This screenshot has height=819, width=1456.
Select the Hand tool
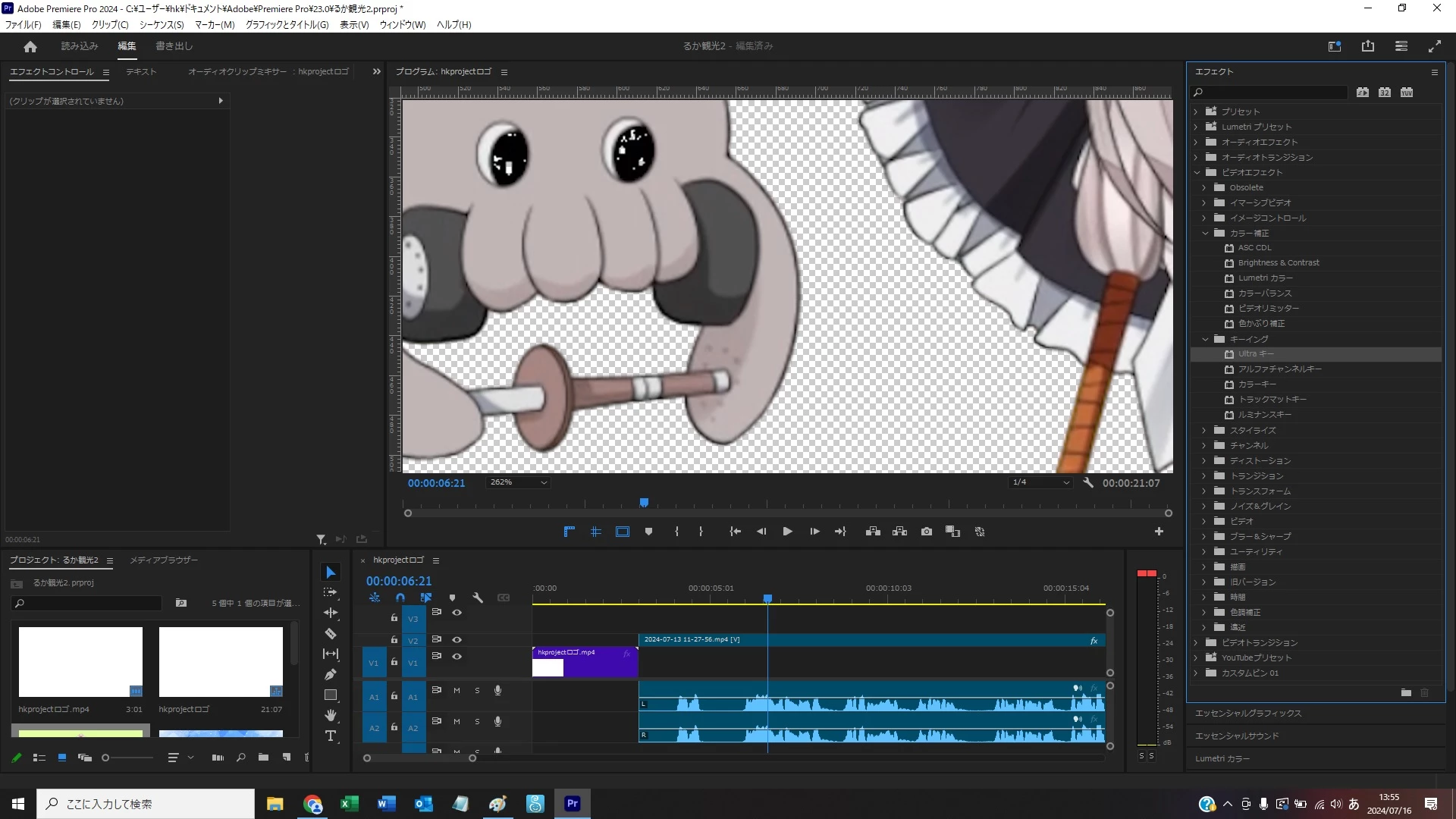(x=331, y=715)
